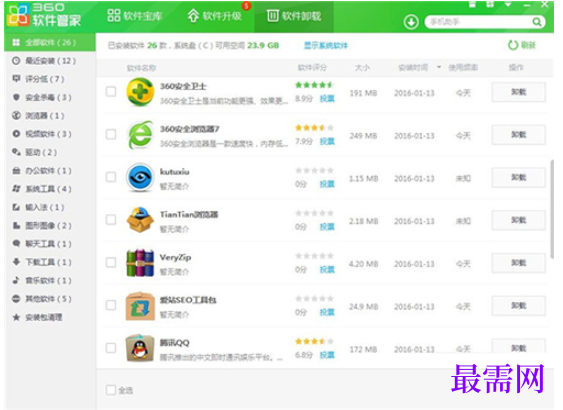The image size is (563, 410).
Task: Click the 360安全卫士 app icon
Action: (x=140, y=92)
